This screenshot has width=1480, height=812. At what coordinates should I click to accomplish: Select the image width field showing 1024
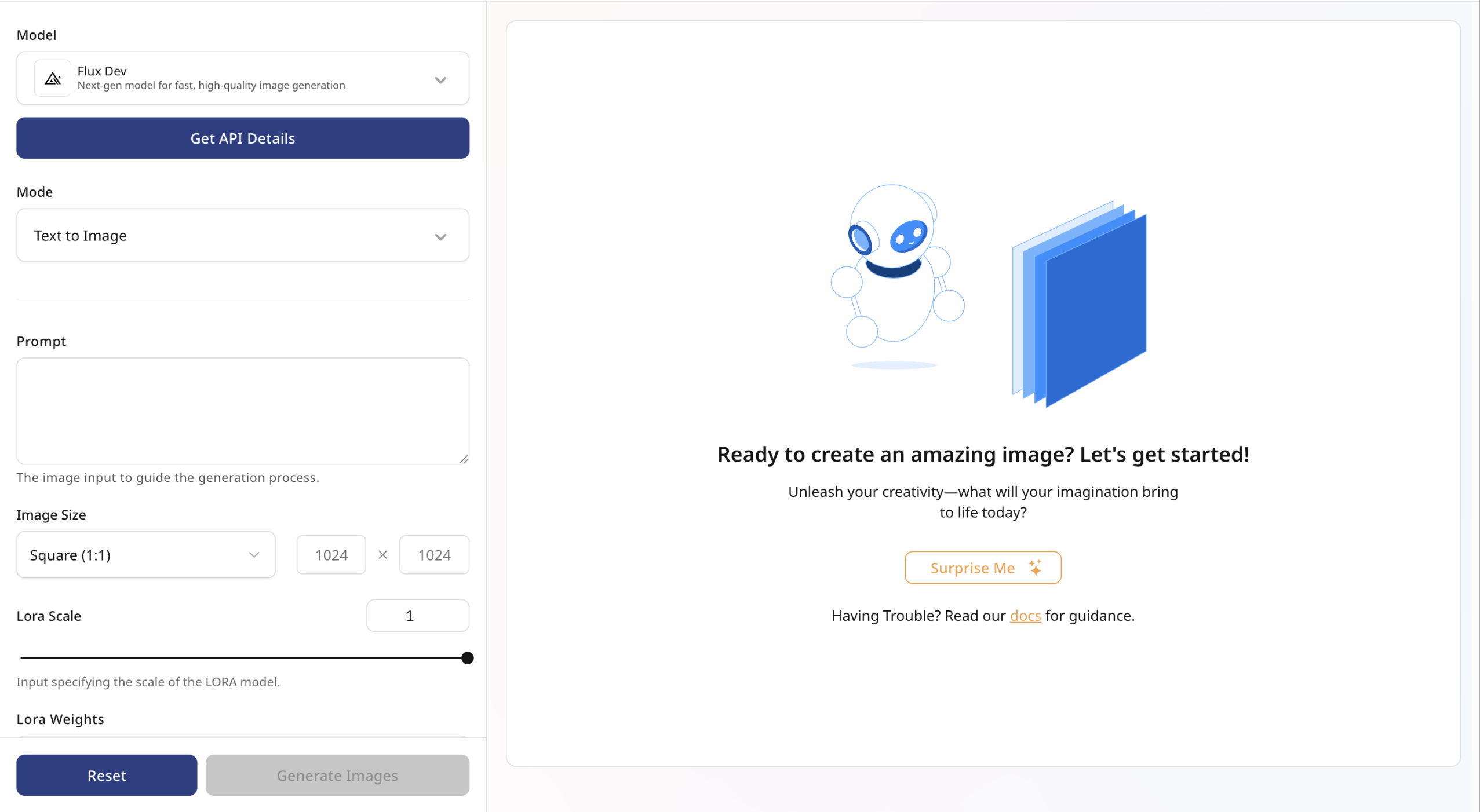pyautogui.click(x=330, y=555)
